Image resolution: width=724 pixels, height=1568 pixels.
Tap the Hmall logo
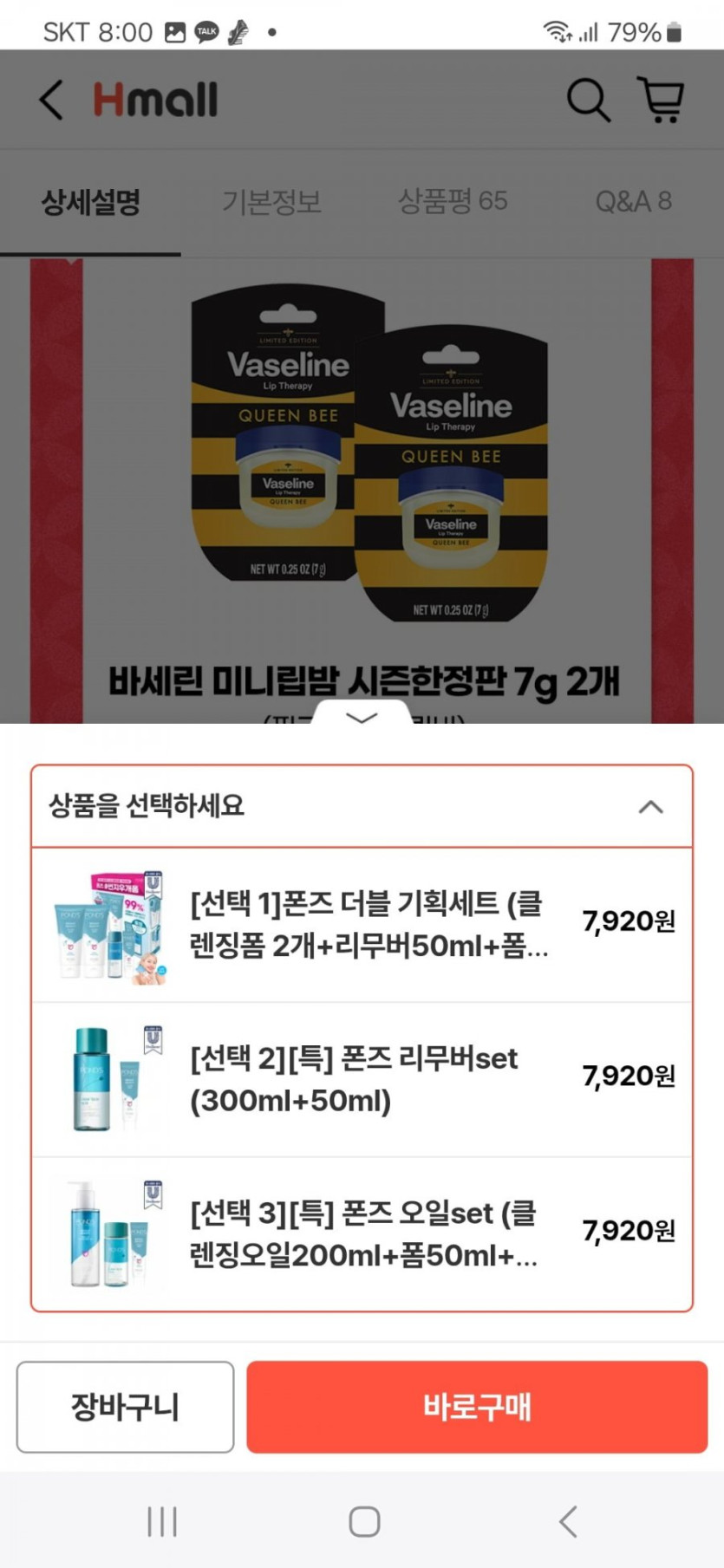tap(155, 100)
